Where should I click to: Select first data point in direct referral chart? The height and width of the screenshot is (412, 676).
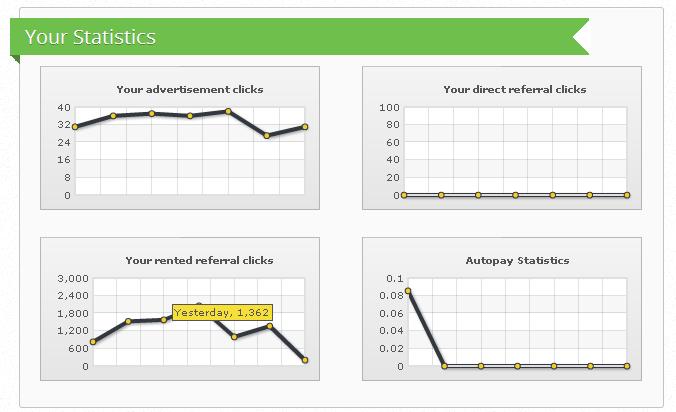click(405, 195)
